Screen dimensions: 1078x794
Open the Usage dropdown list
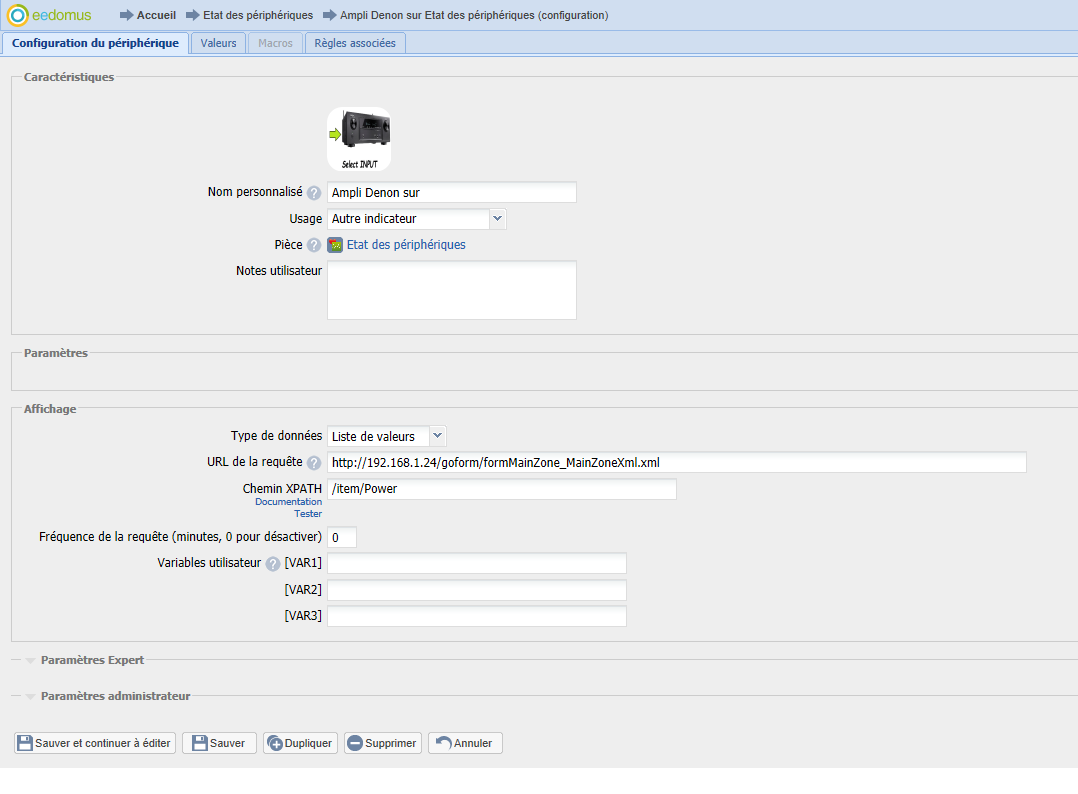[498, 218]
